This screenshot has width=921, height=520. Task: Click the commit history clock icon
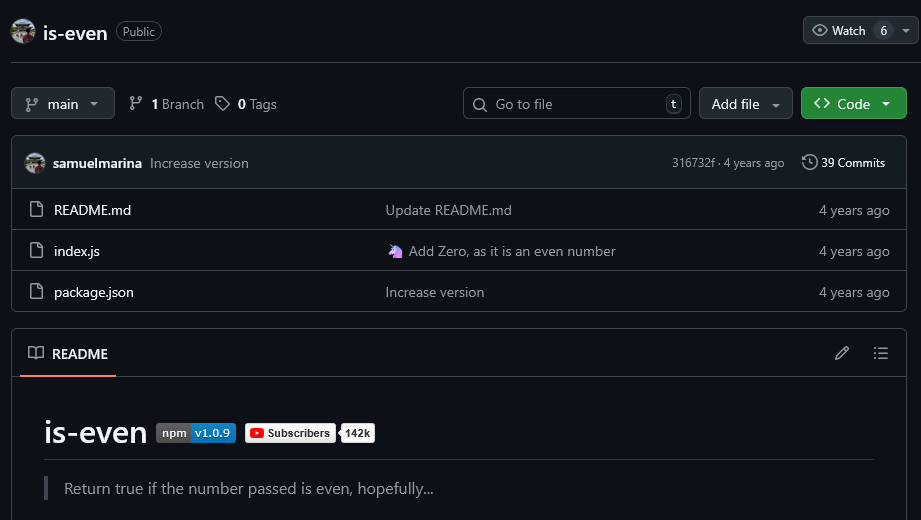pyautogui.click(x=809, y=163)
